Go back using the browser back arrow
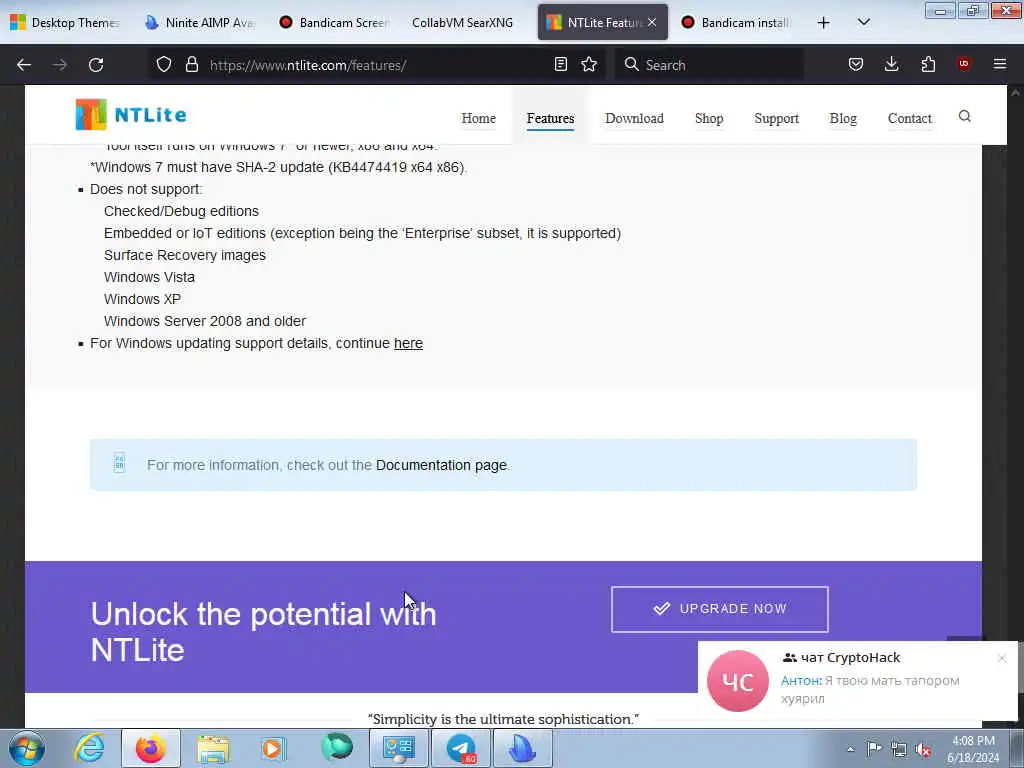Image resolution: width=1024 pixels, height=768 pixels. (24, 65)
